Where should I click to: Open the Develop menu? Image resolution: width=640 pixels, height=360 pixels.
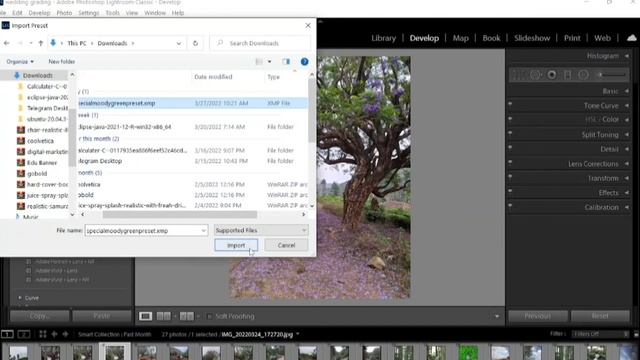click(40, 13)
